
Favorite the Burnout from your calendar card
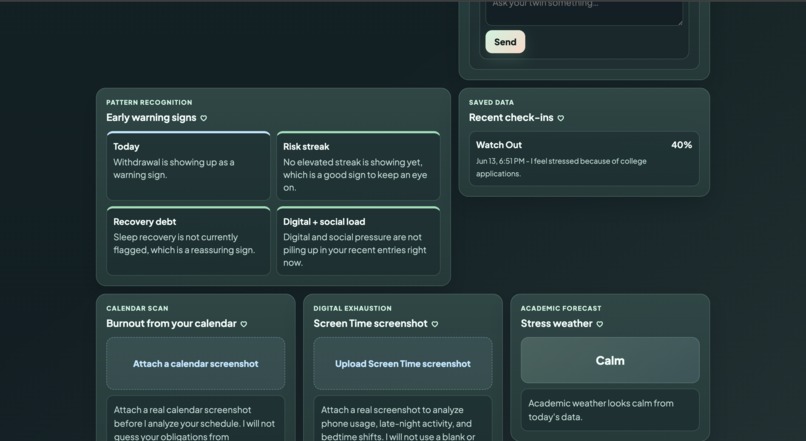click(244, 324)
